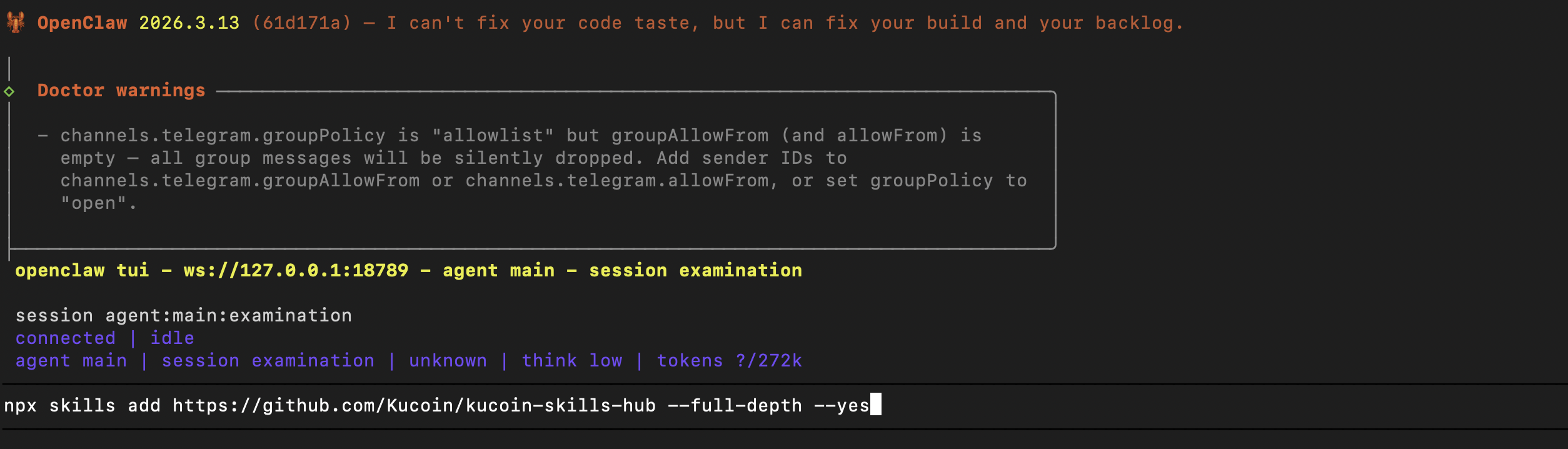Click the session agent:main:examination line

[184, 316]
